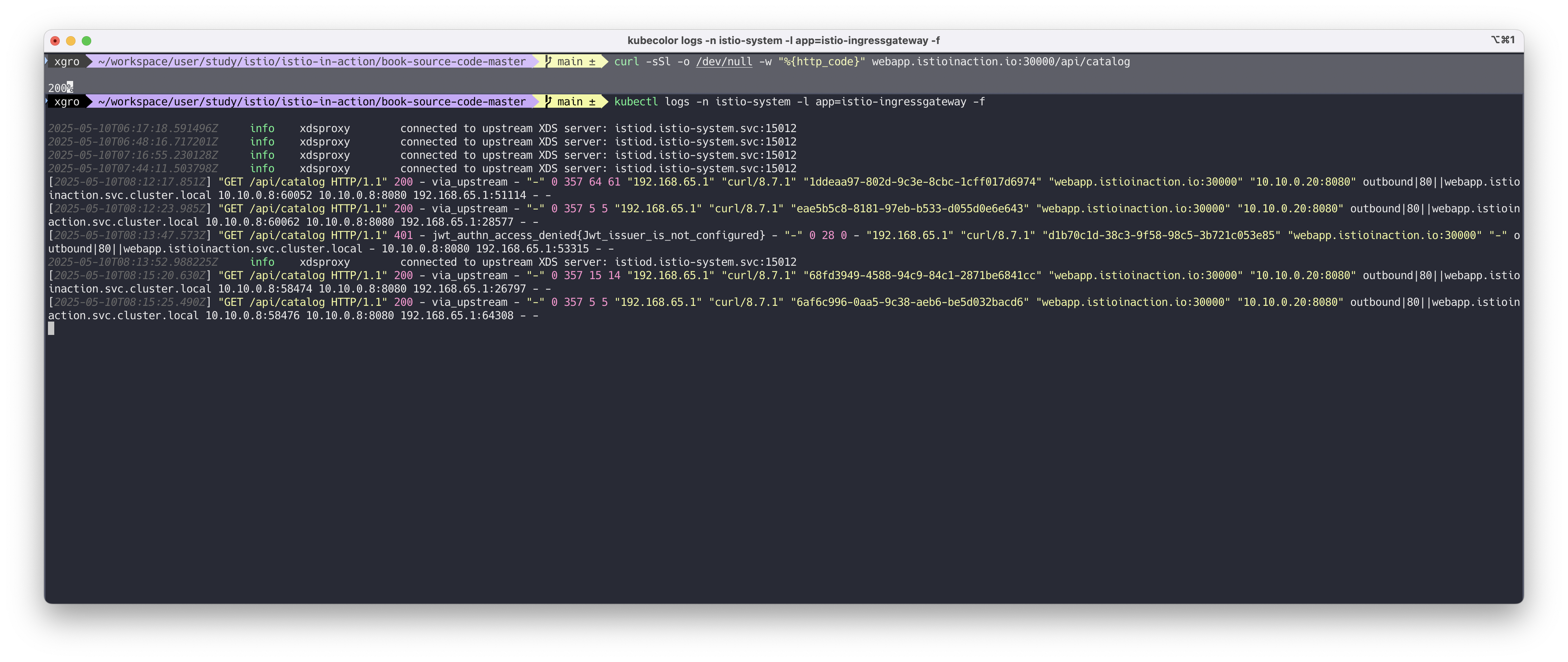Click timestamp 2025-05-10T08:15:25.490Z
The image size is (1568, 662).
tap(130, 302)
